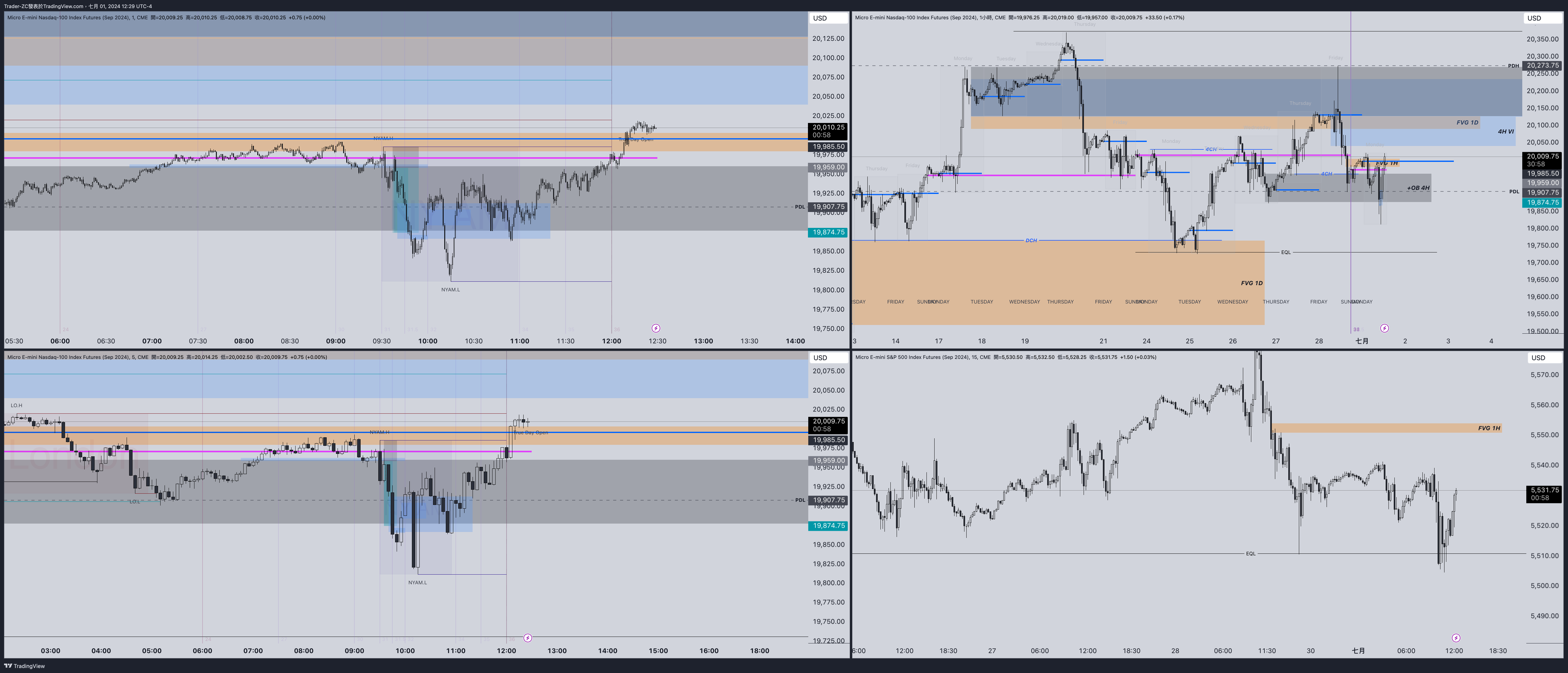Click the 七月 date label on the 1-hour chart axis
The image size is (1568, 673).
[x=1362, y=341]
